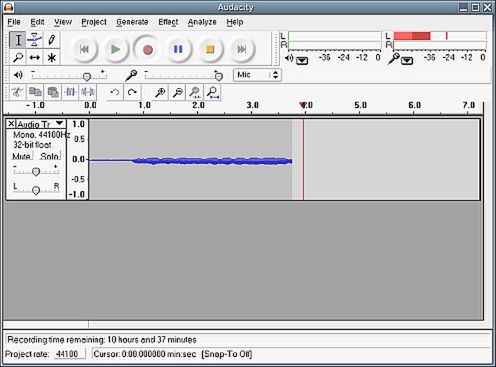Viewport: 496px width, 367px height.
Task: Click the speaker icon by playback meter
Action: [289, 58]
